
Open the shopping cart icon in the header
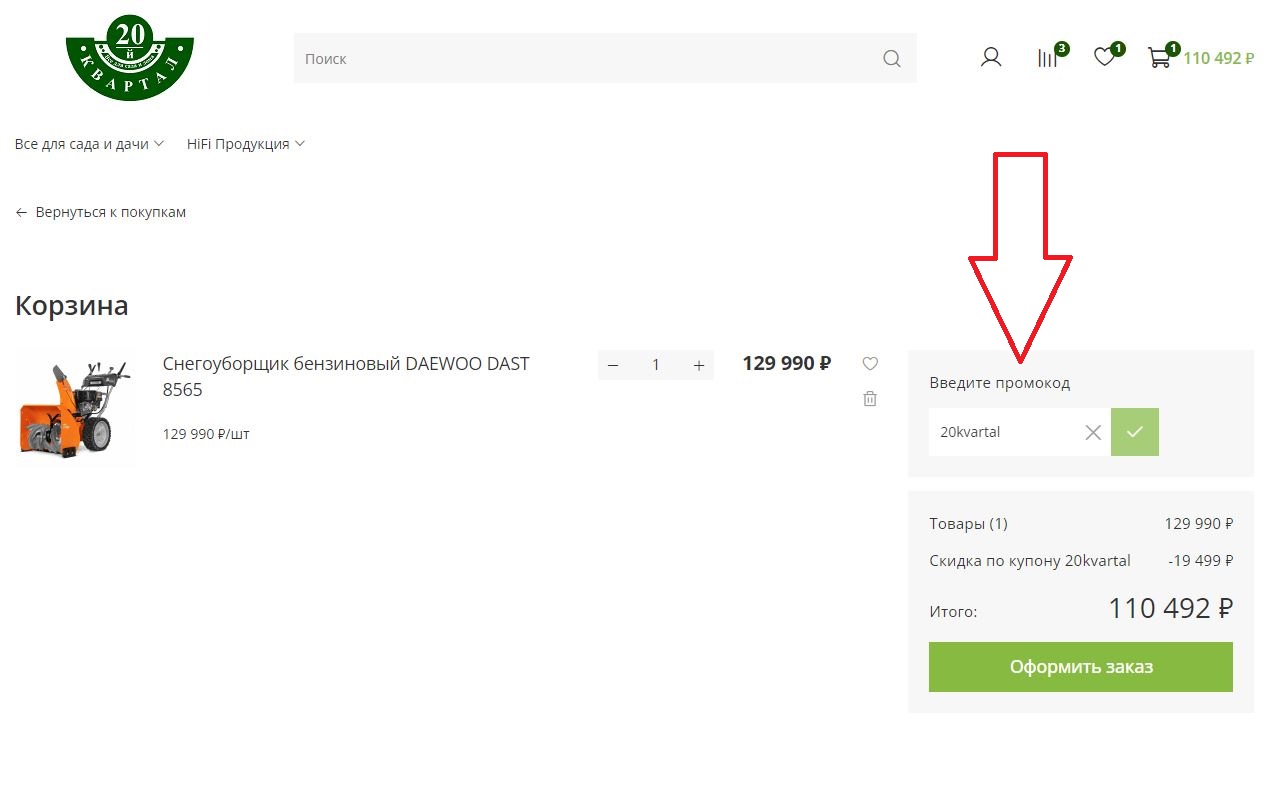1159,58
